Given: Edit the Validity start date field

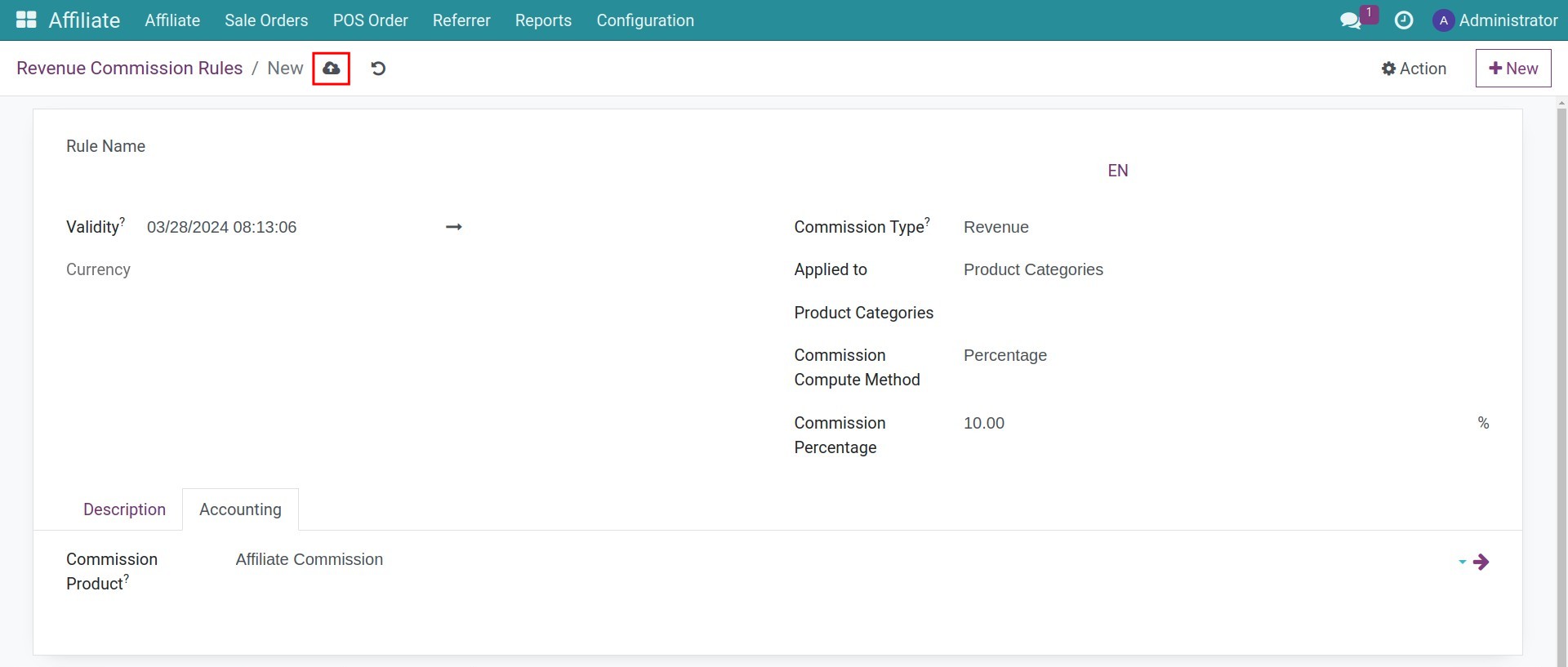Looking at the screenshot, I should [x=290, y=227].
